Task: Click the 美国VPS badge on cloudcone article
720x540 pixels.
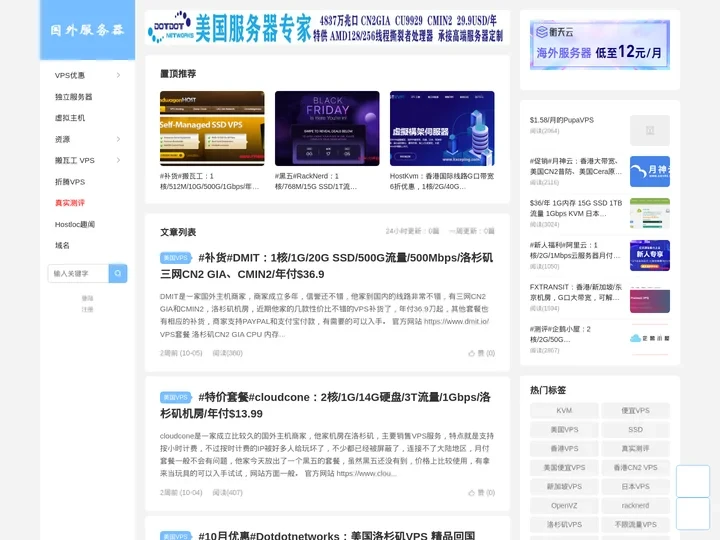Action: 175,398
